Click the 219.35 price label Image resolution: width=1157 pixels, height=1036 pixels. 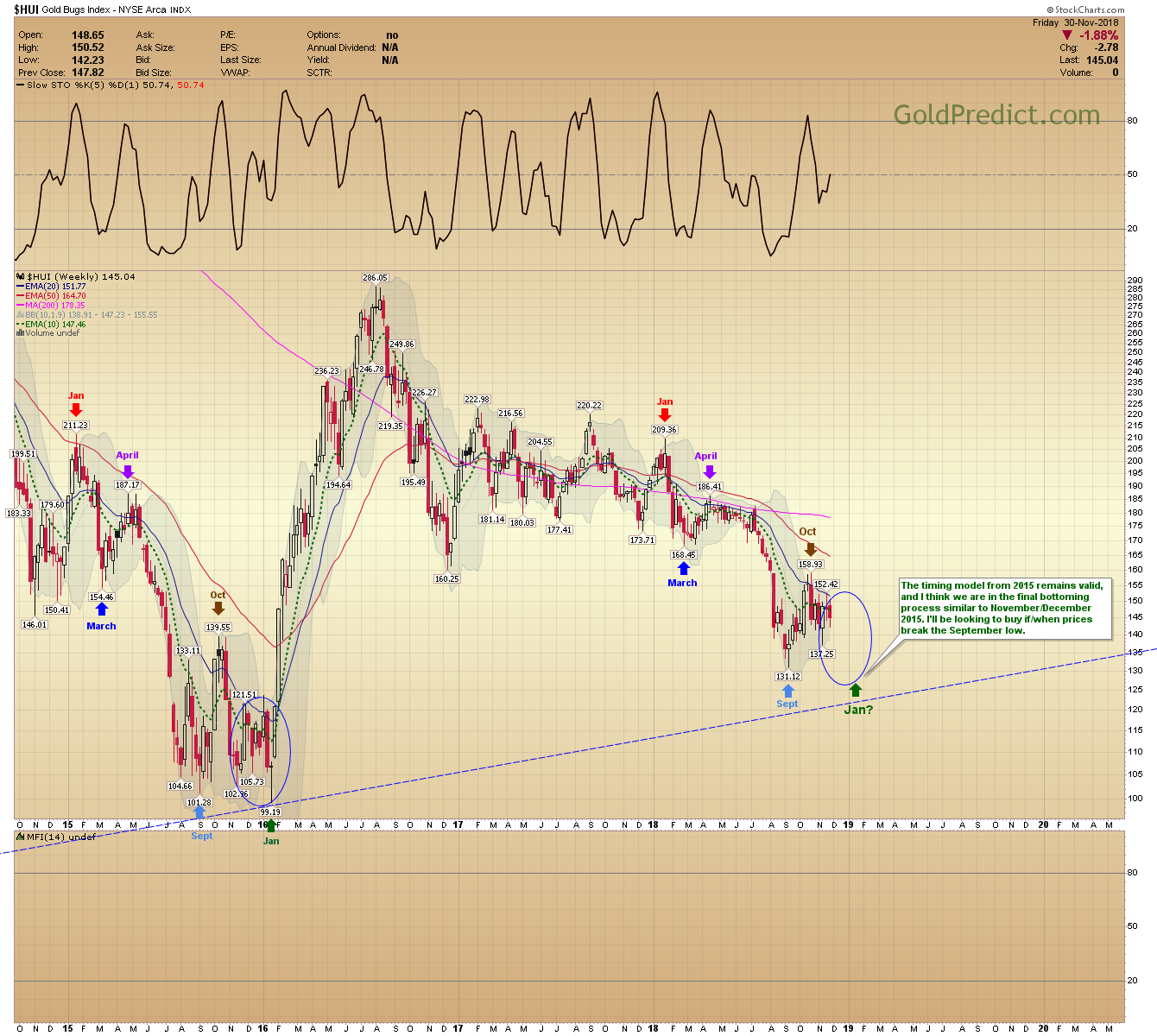(x=391, y=426)
